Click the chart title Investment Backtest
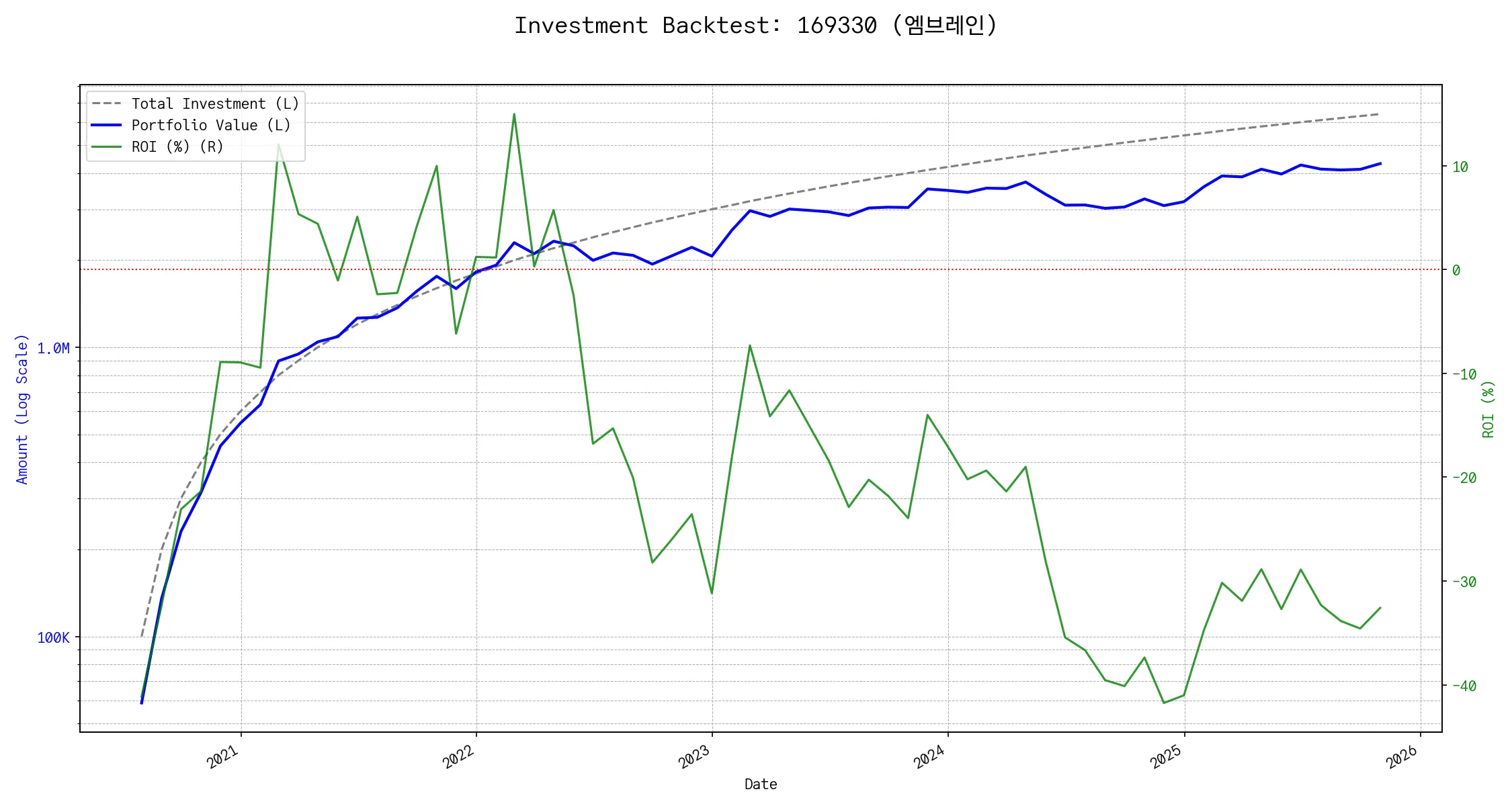 pyautogui.click(x=755, y=26)
